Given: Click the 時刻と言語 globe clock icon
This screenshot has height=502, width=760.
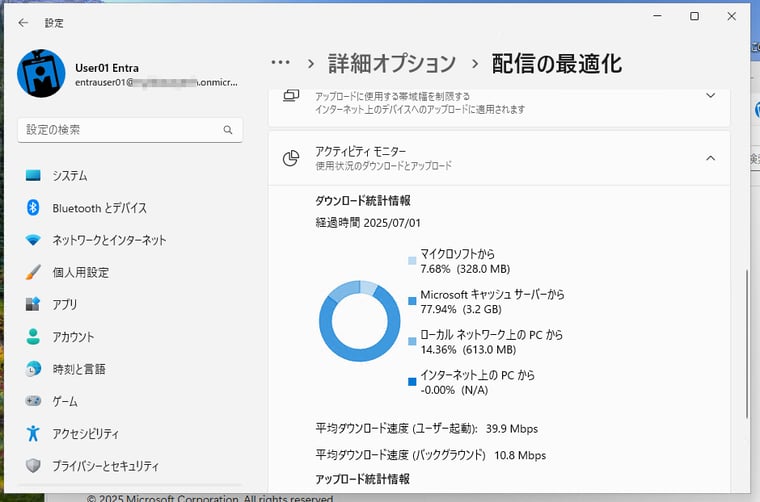Looking at the screenshot, I should [x=33, y=369].
